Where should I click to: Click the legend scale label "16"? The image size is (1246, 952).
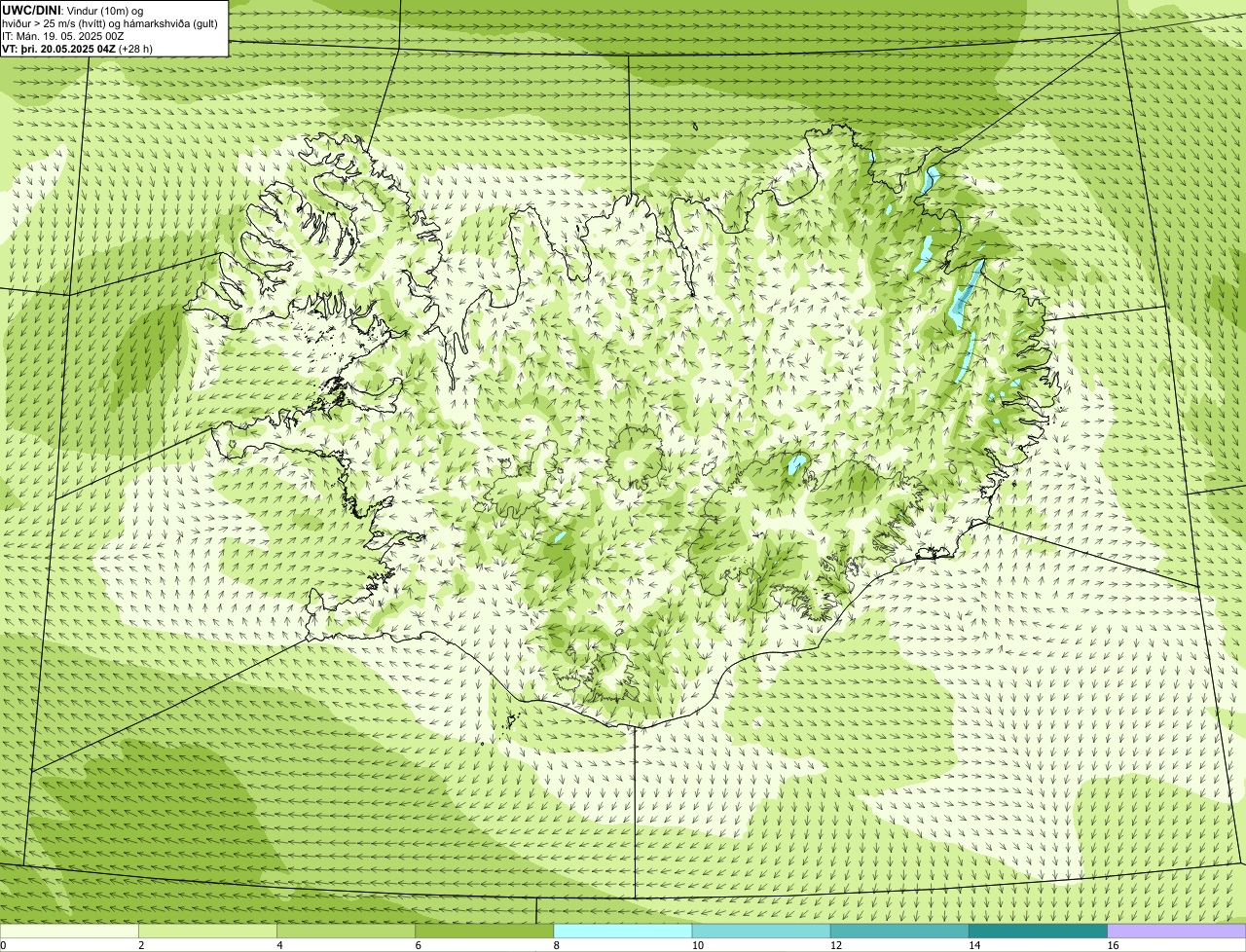click(x=1113, y=945)
